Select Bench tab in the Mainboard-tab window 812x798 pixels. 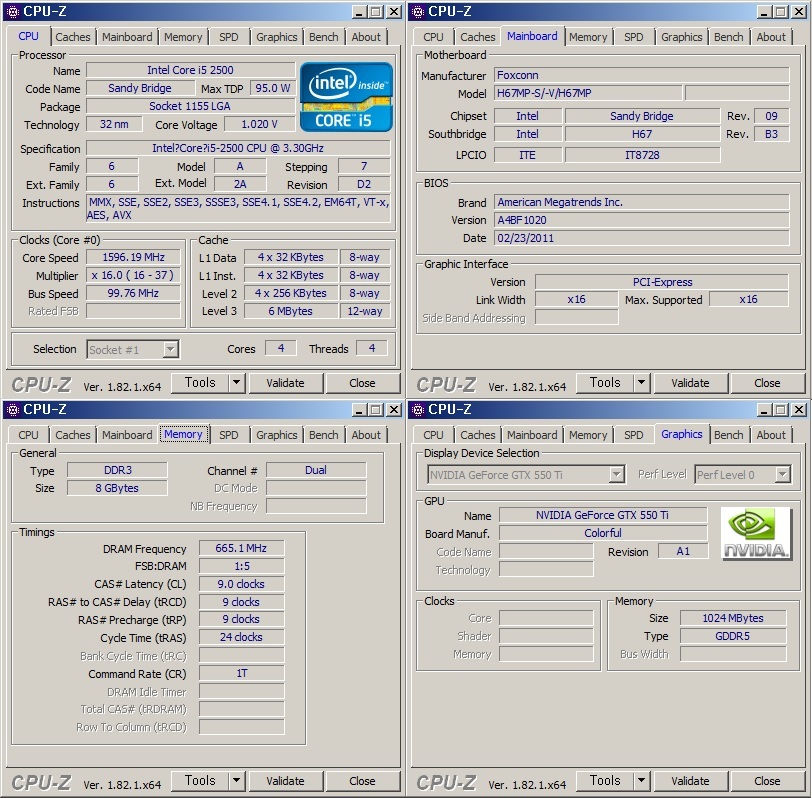click(729, 37)
